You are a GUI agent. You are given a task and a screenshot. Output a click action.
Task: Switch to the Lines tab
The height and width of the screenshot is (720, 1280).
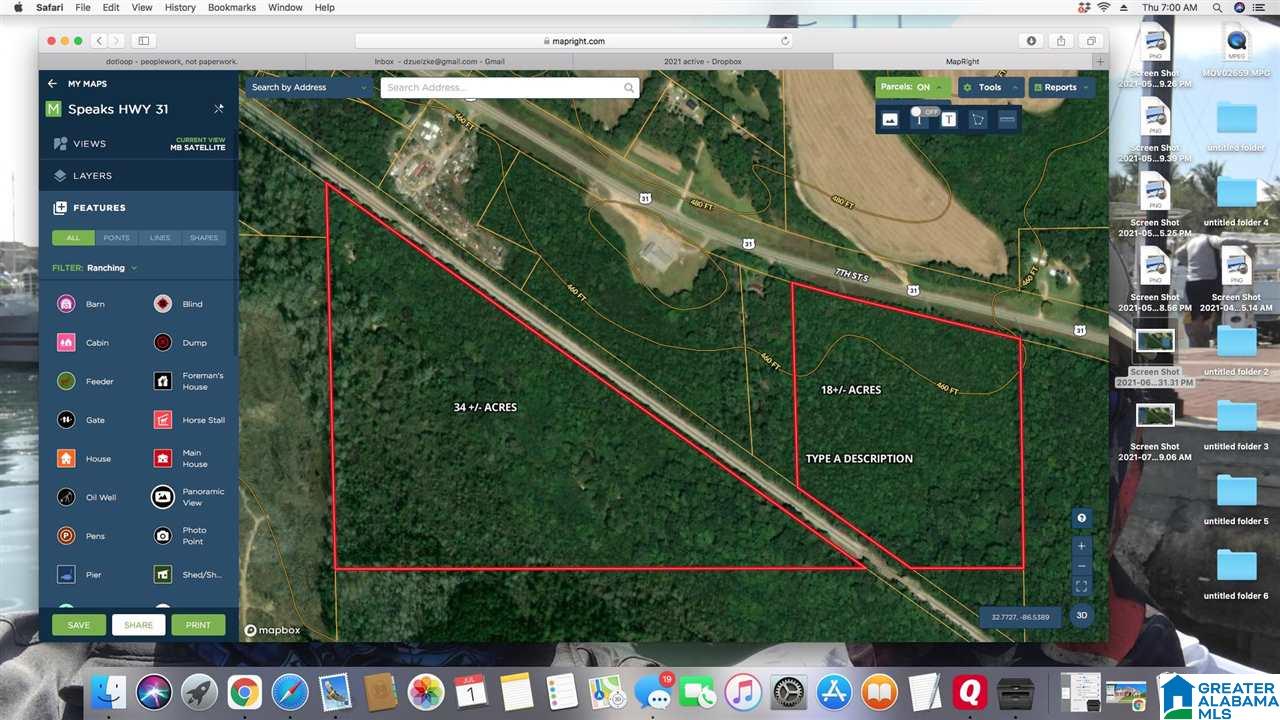(x=160, y=238)
